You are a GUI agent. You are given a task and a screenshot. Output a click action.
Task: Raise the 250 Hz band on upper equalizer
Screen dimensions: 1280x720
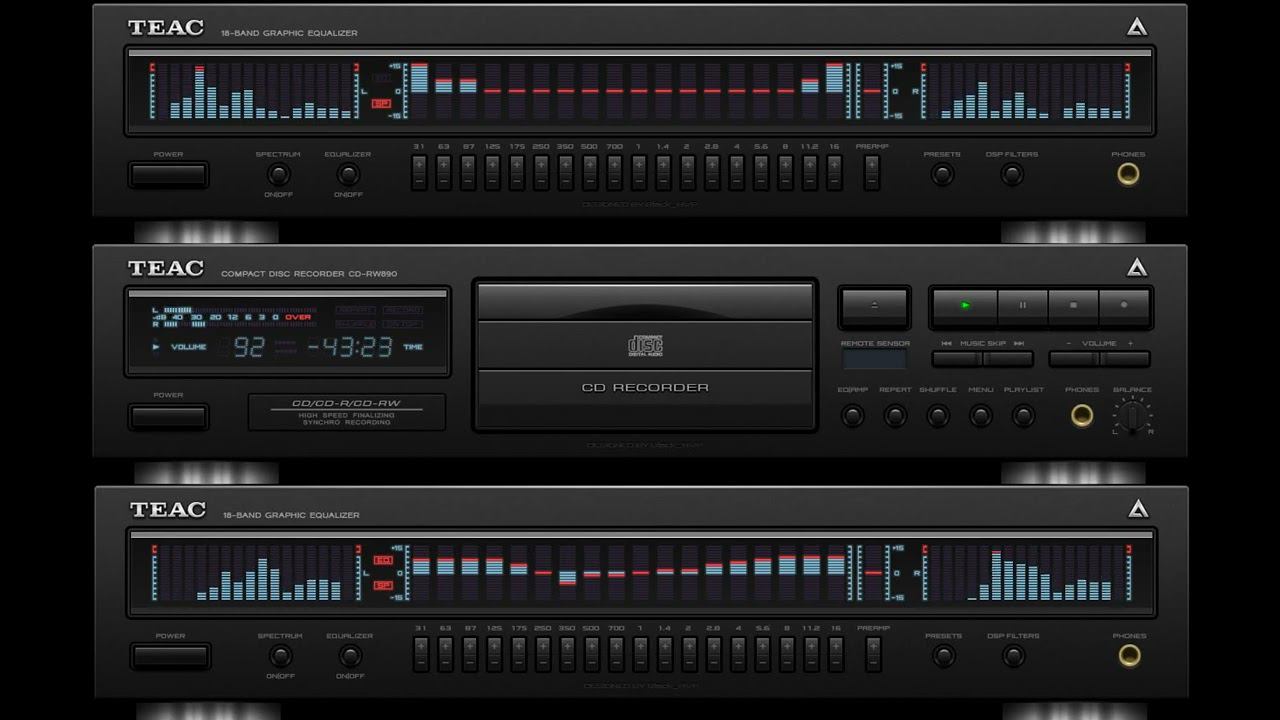click(x=541, y=164)
